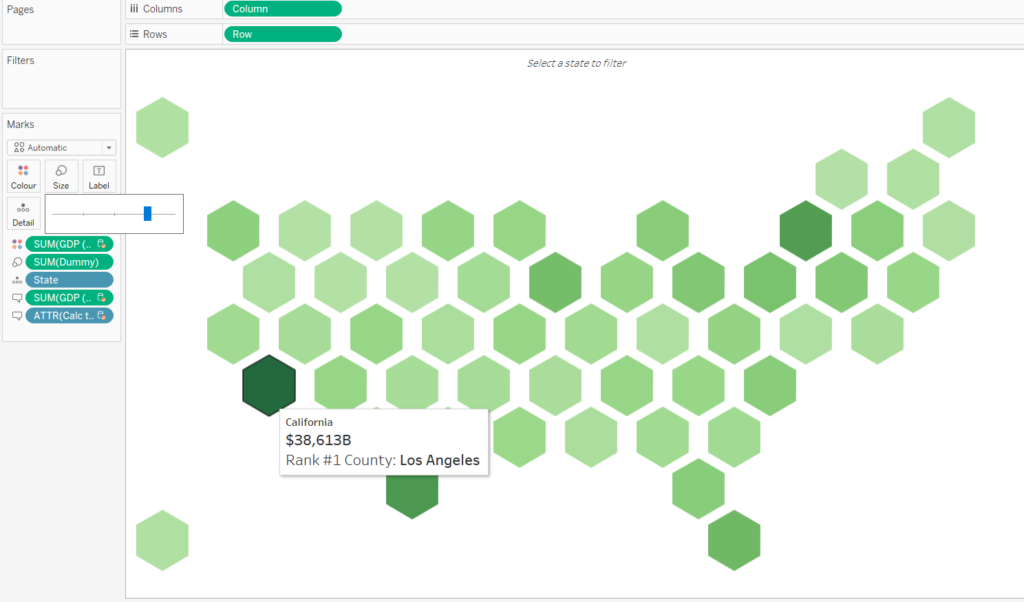Click the bottommost hexagon at lower-right of map
1024x602 pixels.
pyautogui.click(x=734, y=541)
